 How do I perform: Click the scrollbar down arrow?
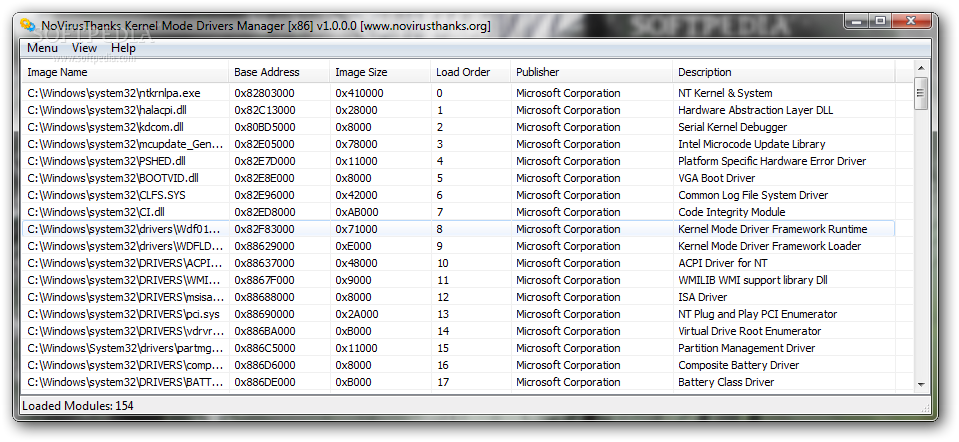click(x=921, y=385)
